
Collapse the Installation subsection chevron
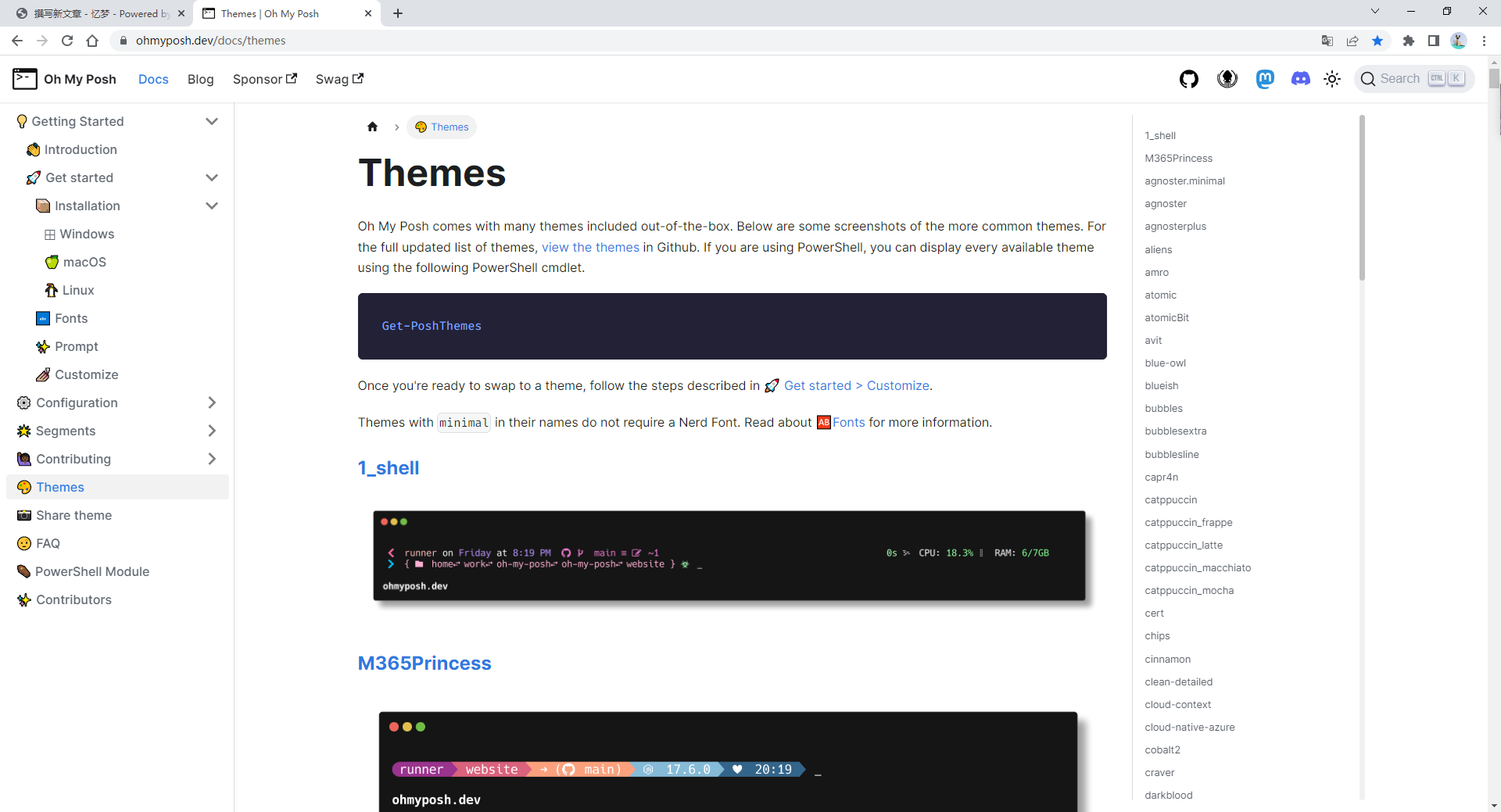click(212, 206)
